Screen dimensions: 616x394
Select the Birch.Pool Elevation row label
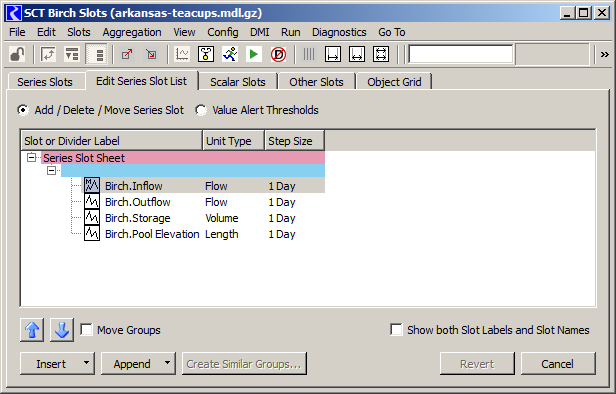click(x=152, y=234)
